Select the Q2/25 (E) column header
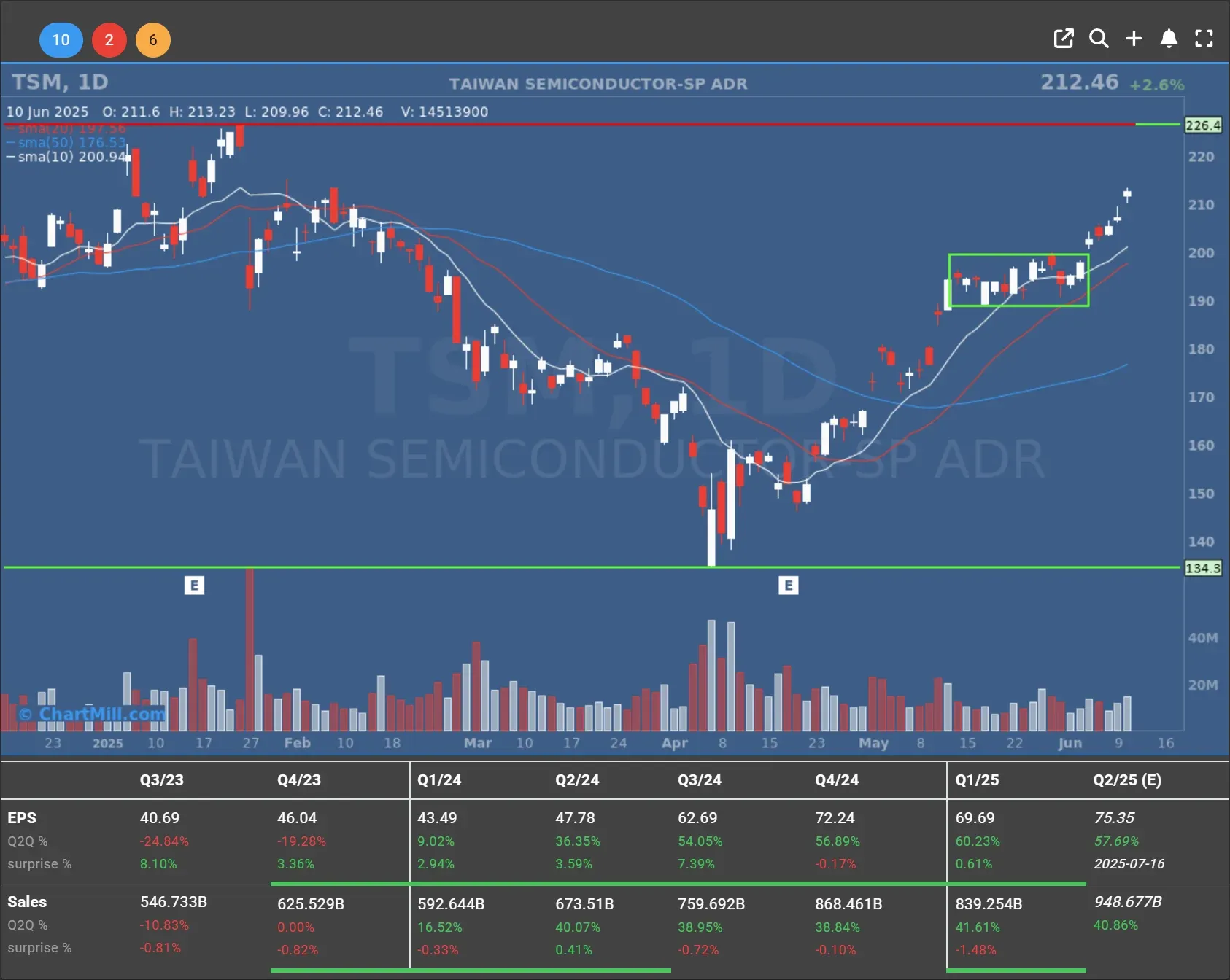This screenshot has width=1230, height=980. click(1126, 780)
